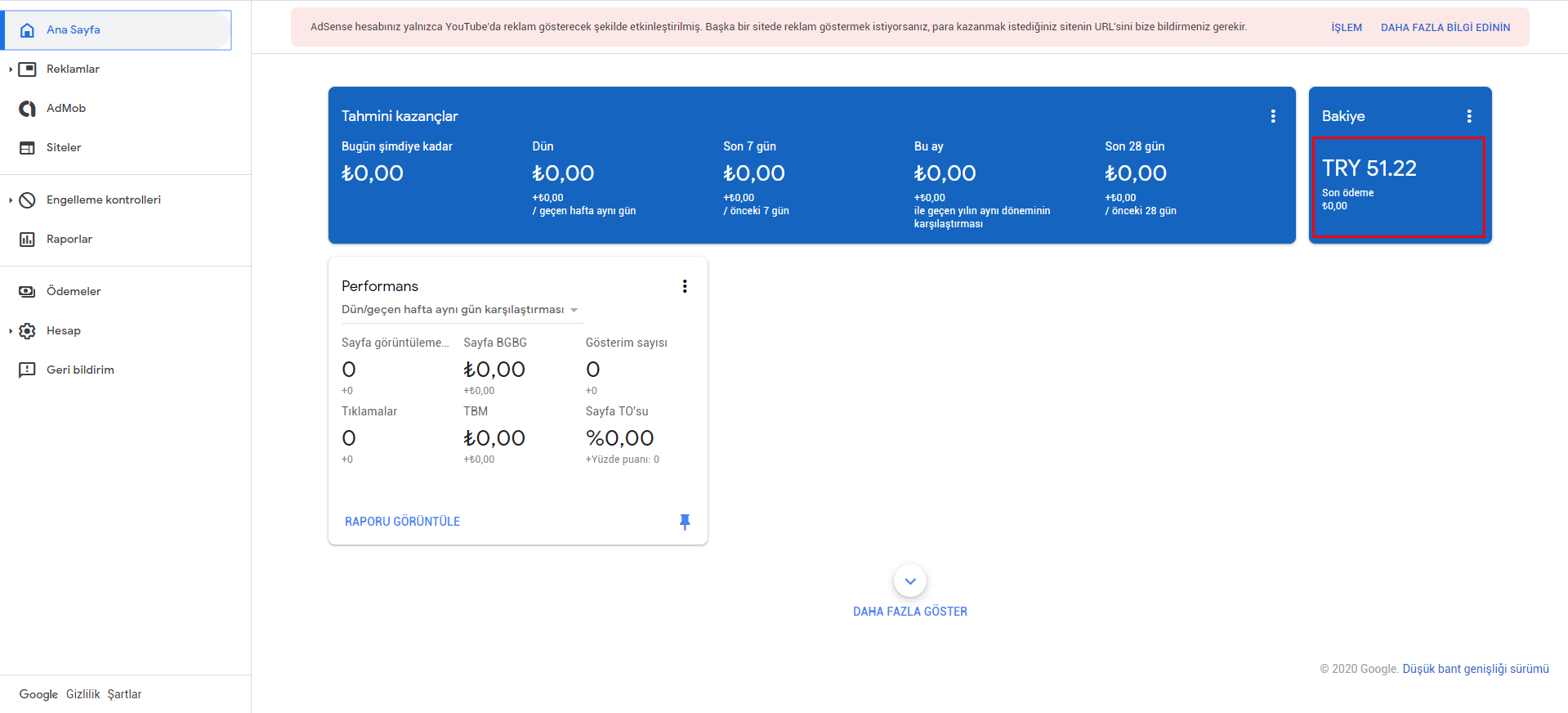Viewport: 1568px width, 713px height.
Task: Open the Düşük bant genişliği sürümü link
Action: pyautogui.click(x=1476, y=669)
